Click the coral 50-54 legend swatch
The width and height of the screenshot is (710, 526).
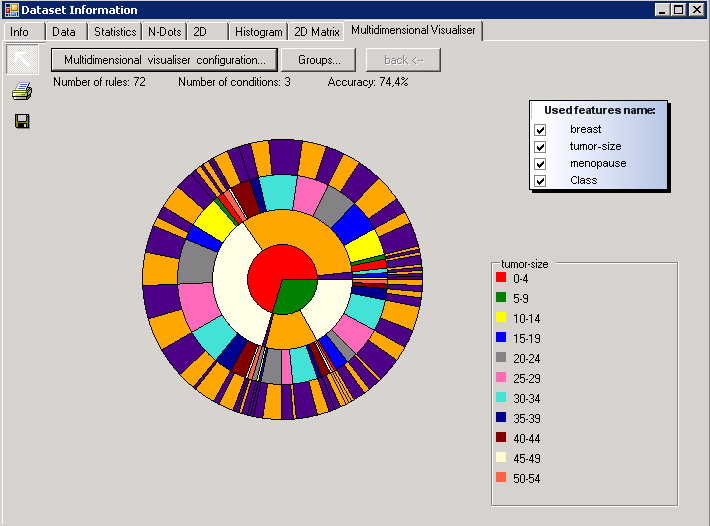point(501,477)
